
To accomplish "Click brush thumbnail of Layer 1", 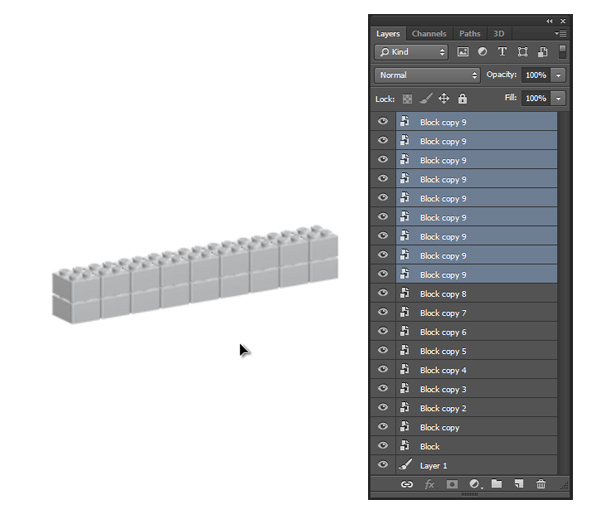I will tap(405, 465).
